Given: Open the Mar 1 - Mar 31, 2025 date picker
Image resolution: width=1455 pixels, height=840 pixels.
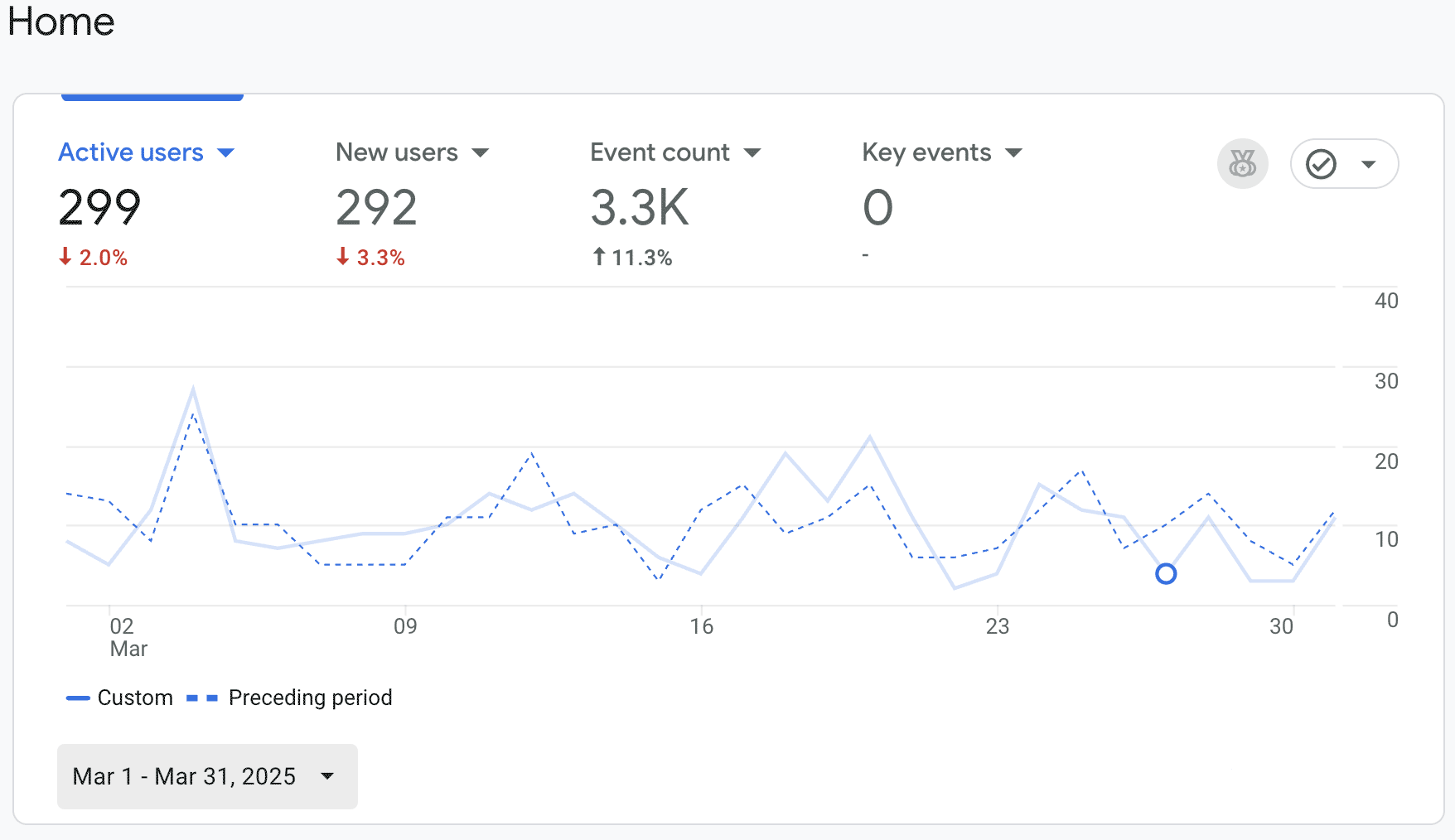Looking at the screenshot, I should (207, 776).
